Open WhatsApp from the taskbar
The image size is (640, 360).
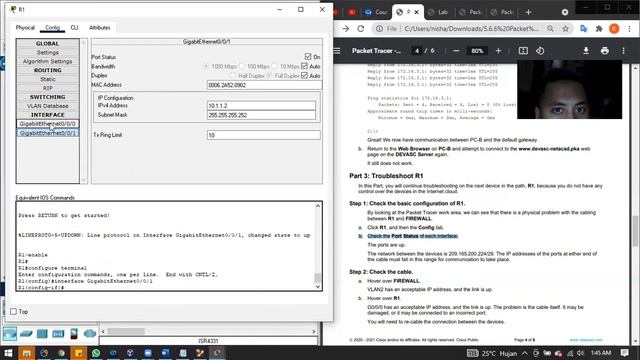click(x=96, y=353)
